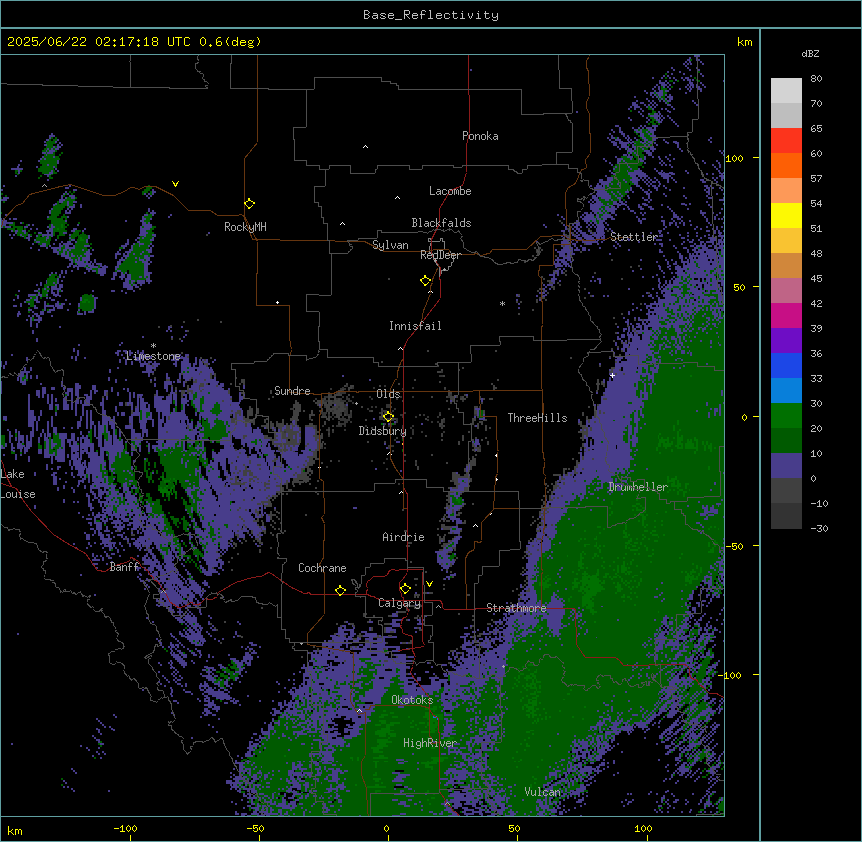Click the 0 tick on horizontal axis

386,828
